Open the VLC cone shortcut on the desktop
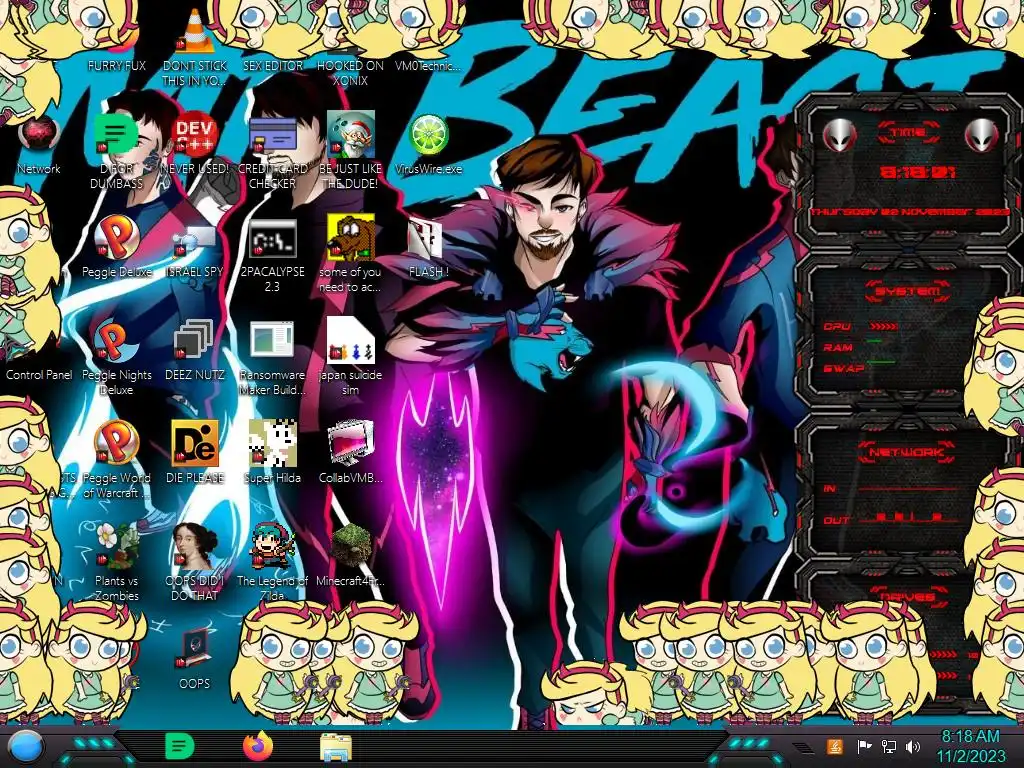The width and height of the screenshot is (1024, 768). [x=195, y=33]
